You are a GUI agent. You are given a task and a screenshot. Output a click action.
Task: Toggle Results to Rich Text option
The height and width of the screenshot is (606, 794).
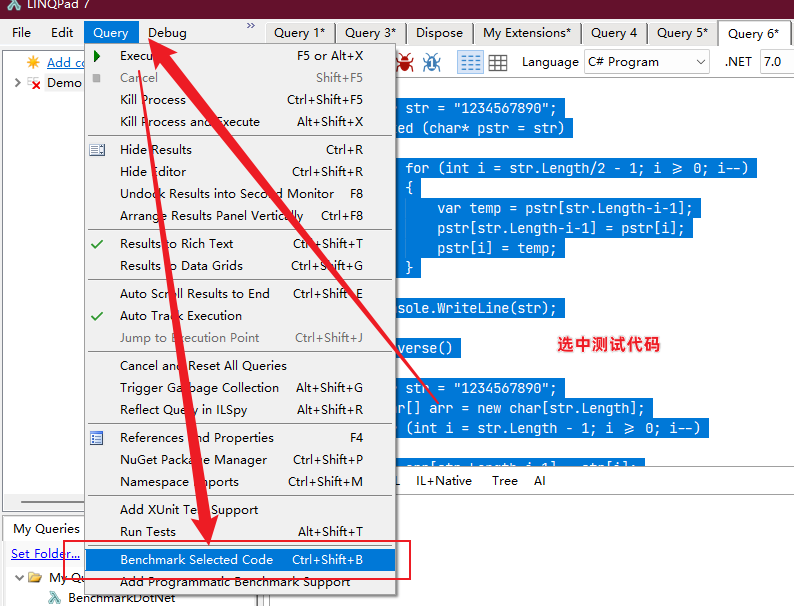click(241, 244)
